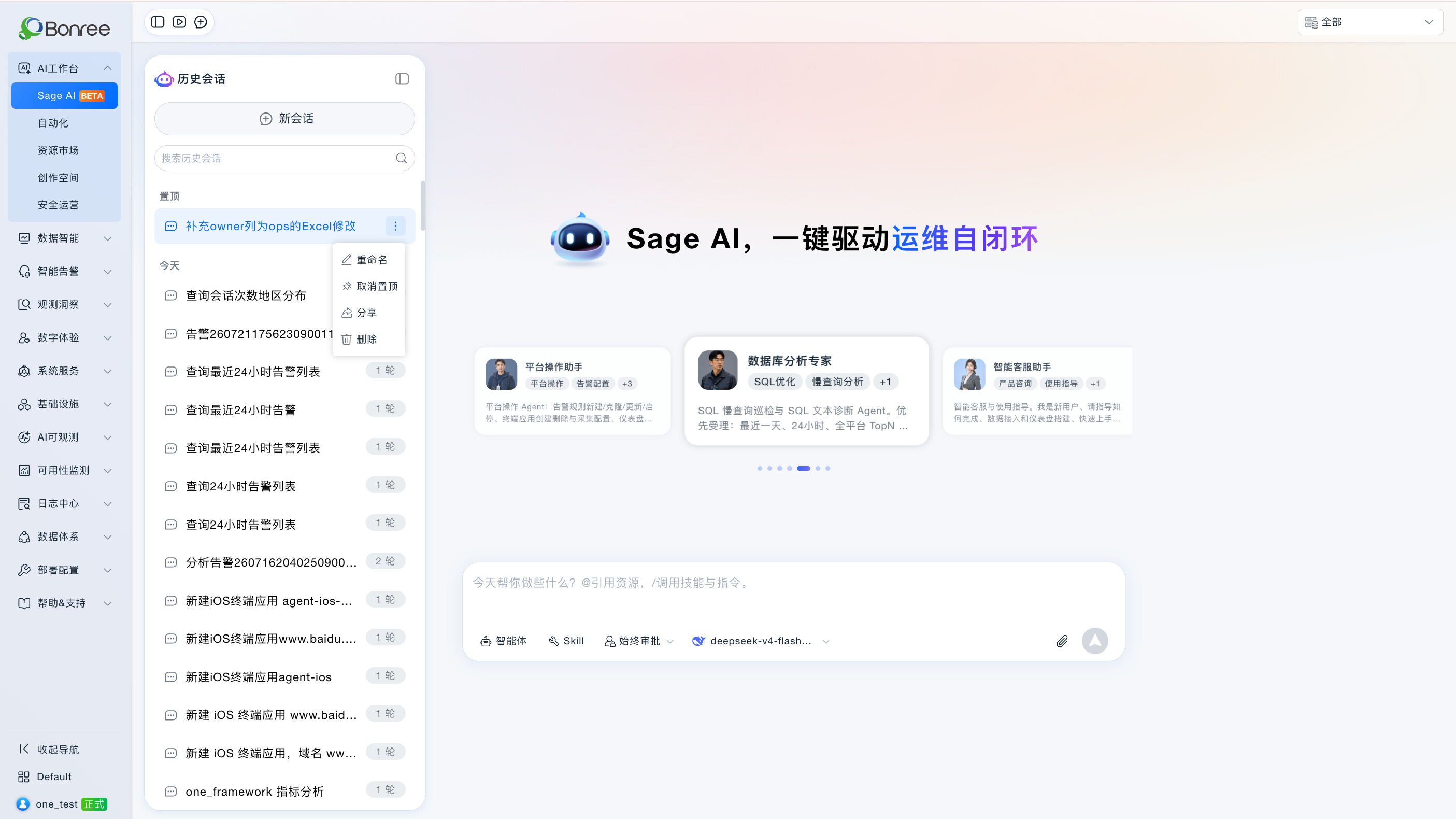The image size is (1456, 819).
Task: Open the 平台操作助手 agent card
Action: pos(573,391)
